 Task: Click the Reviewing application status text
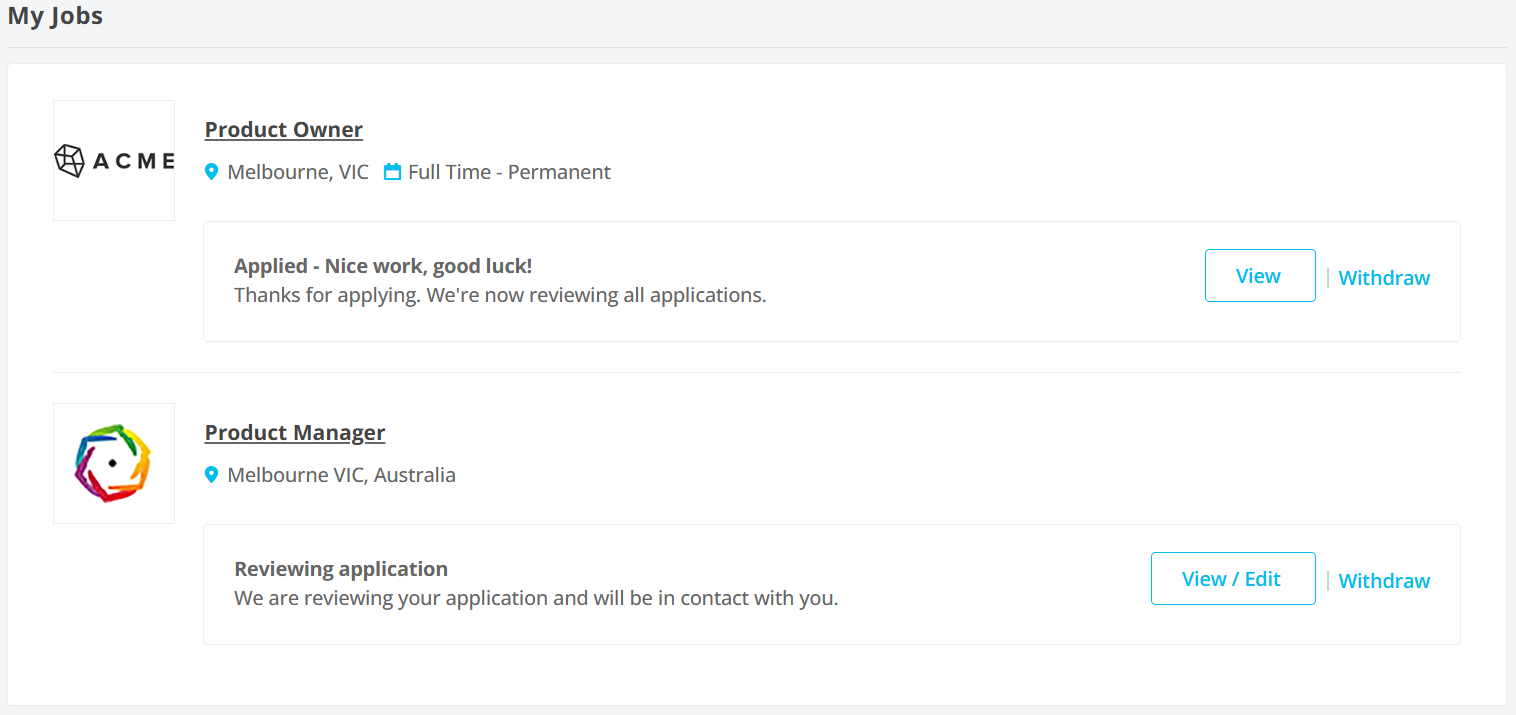[340, 568]
